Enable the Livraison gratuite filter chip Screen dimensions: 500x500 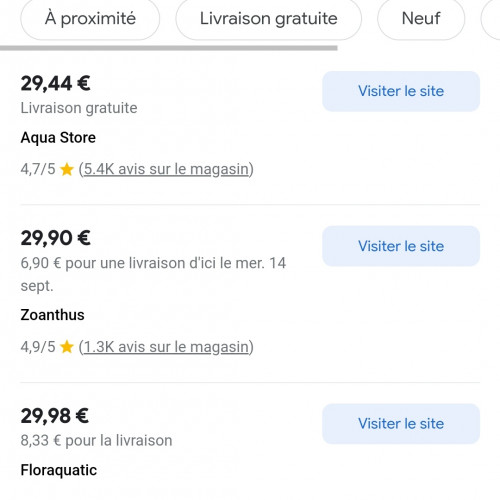click(x=269, y=18)
